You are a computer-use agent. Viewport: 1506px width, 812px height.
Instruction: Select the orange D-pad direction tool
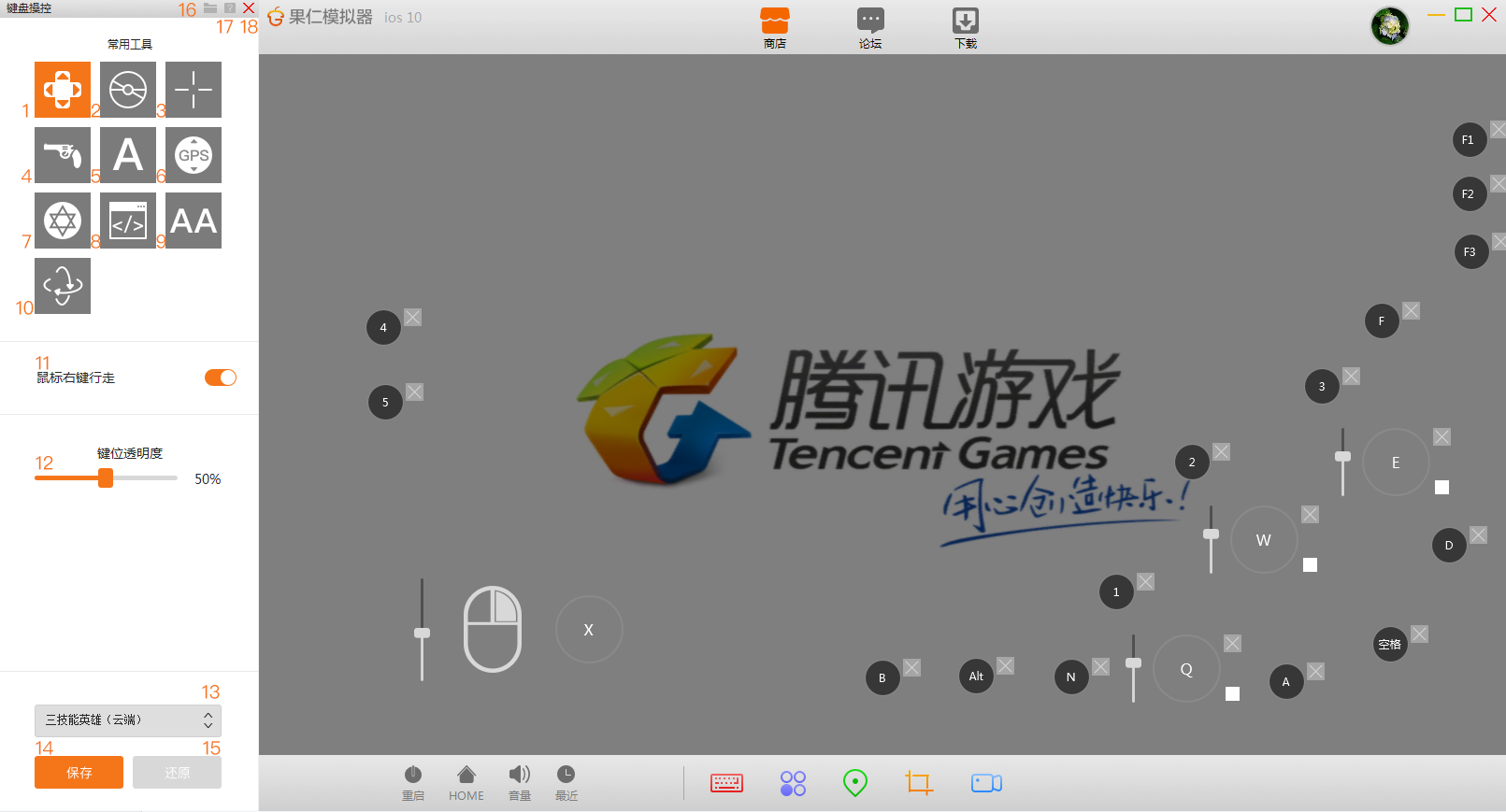pos(63,90)
